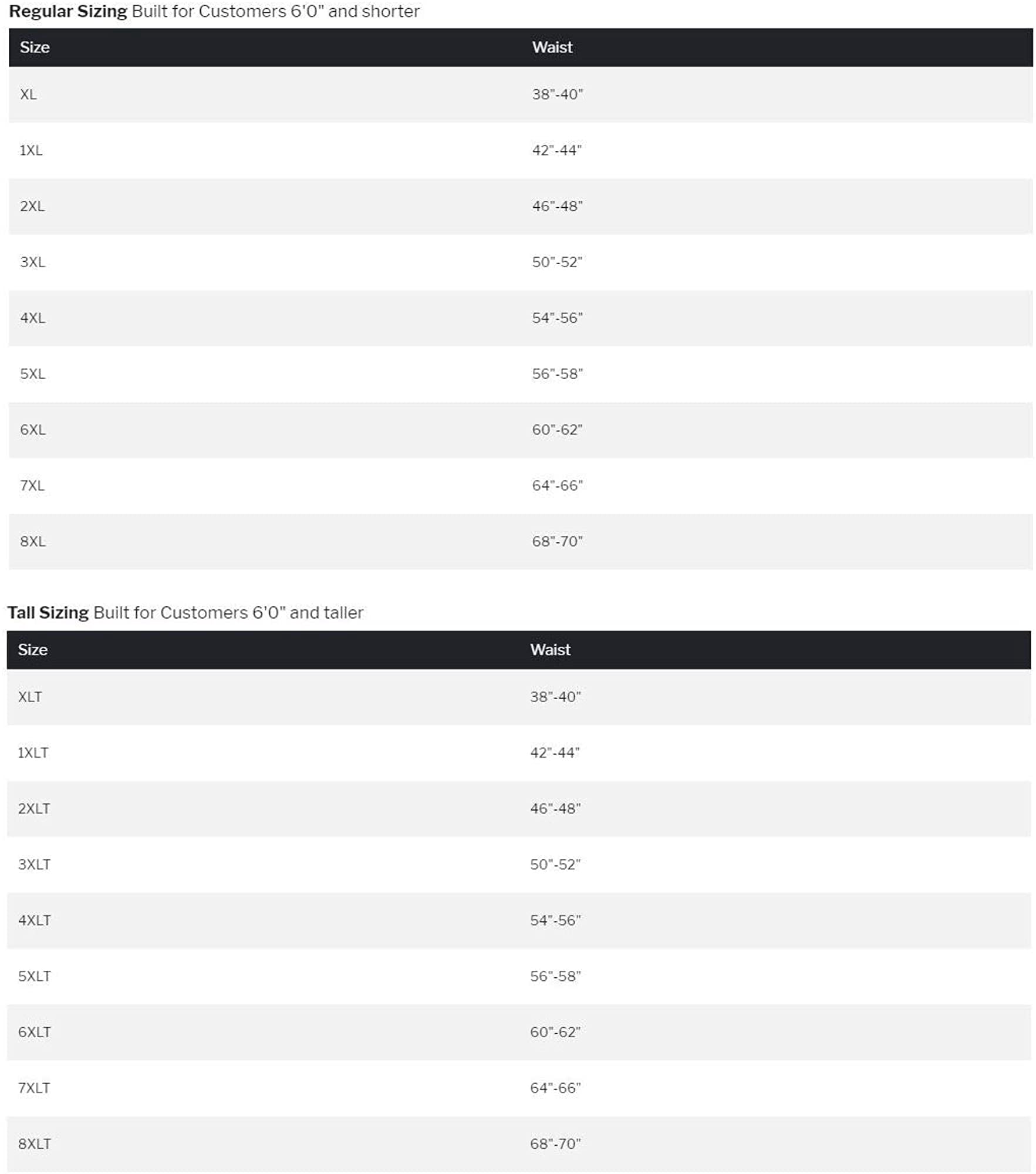Click waist value 64"-66" for 7XLT
Screen dimensions: 1036x1174
[x=555, y=1088]
